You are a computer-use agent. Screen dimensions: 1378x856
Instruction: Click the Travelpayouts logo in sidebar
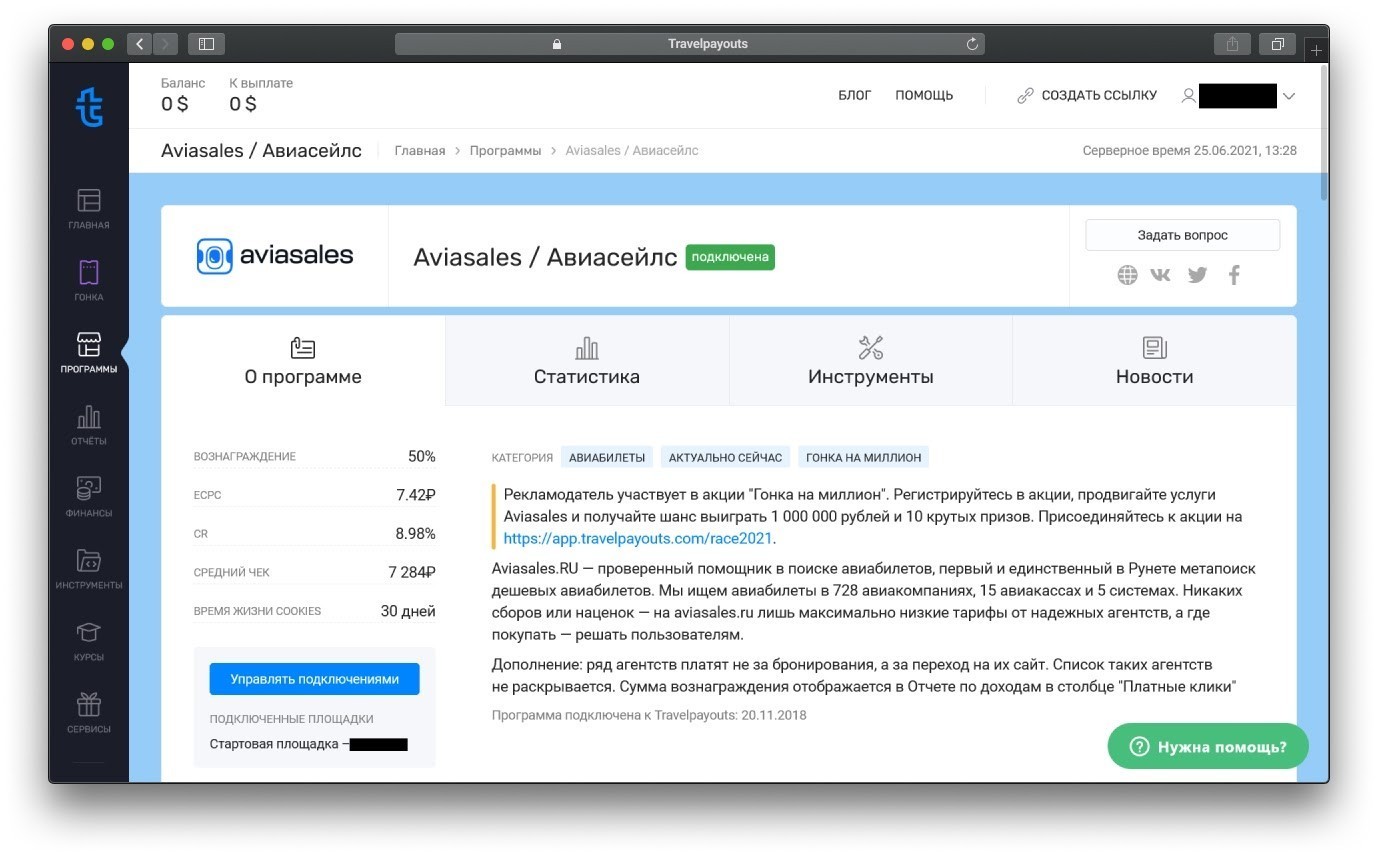[89, 107]
